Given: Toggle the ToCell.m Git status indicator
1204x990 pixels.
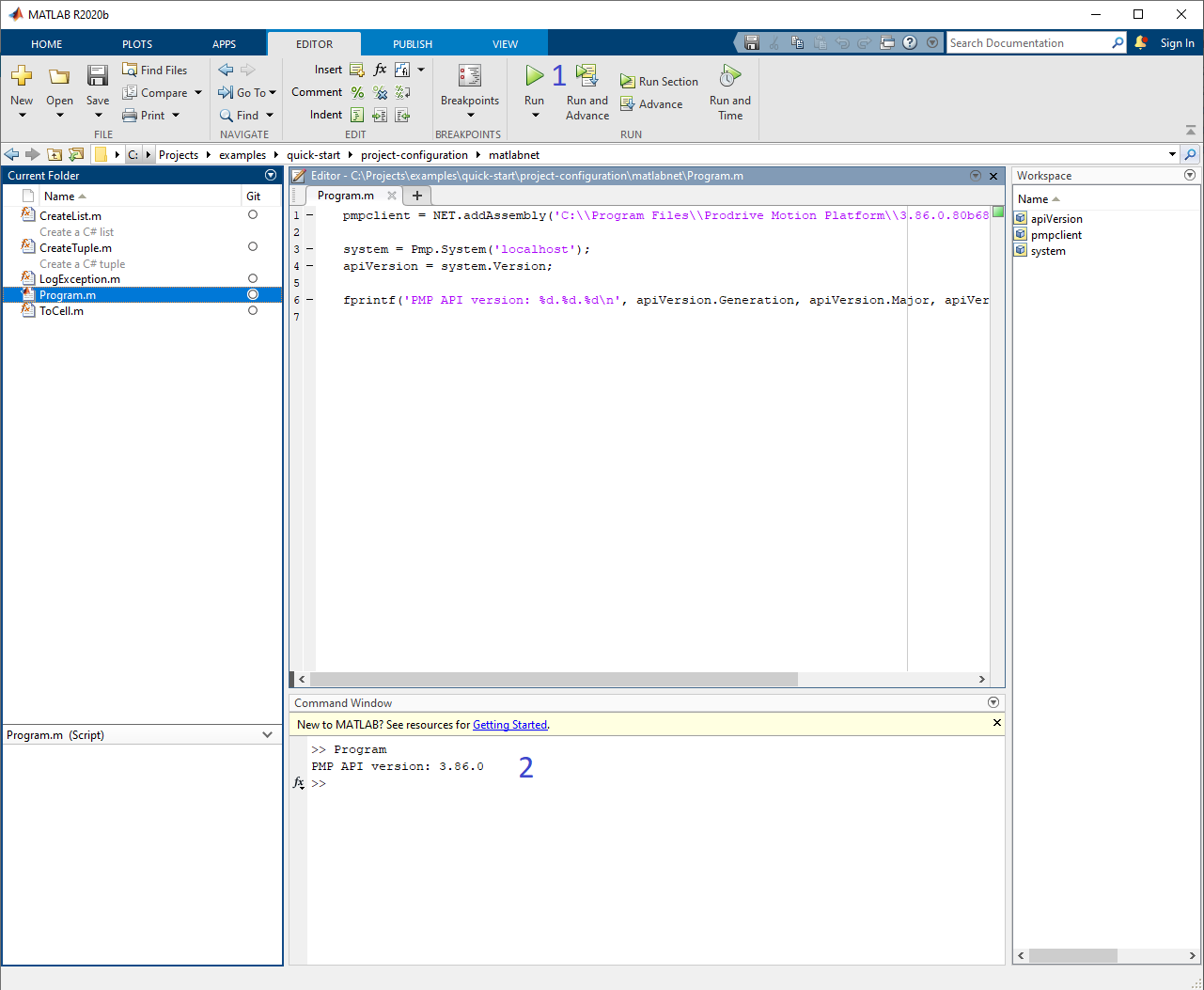Looking at the screenshot, I should coord(252,310).
